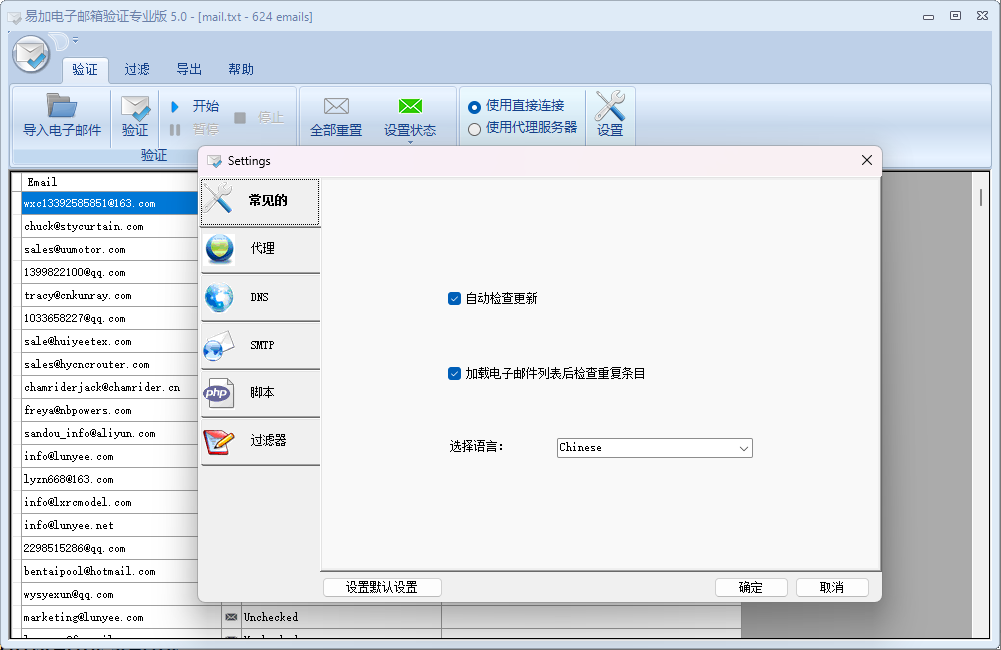
Task: Click the 开始 play arrow icon
Action: pyautogui.click(x=175, y=107)
